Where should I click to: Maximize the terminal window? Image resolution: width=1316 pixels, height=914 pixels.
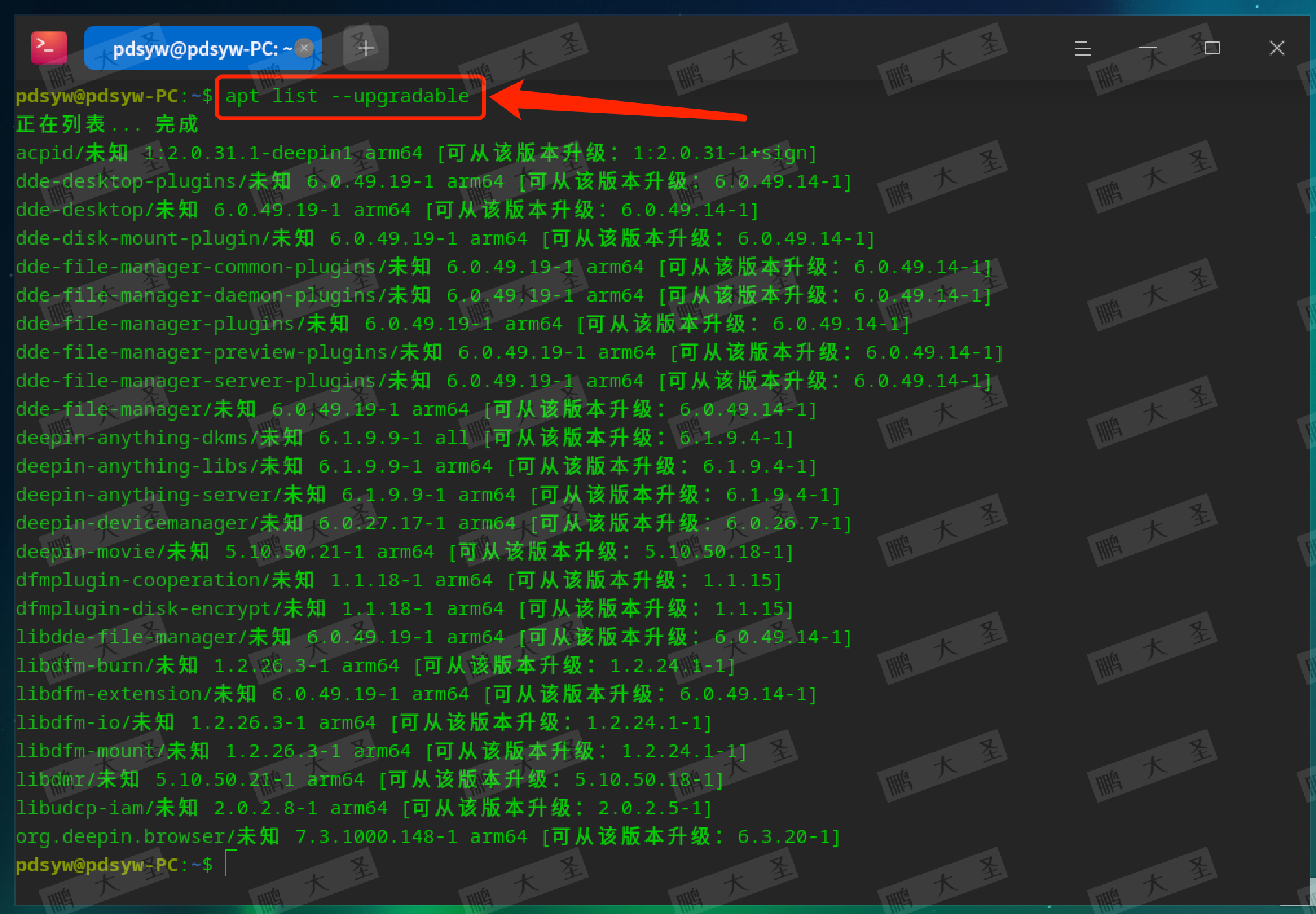click(1212, 48)
